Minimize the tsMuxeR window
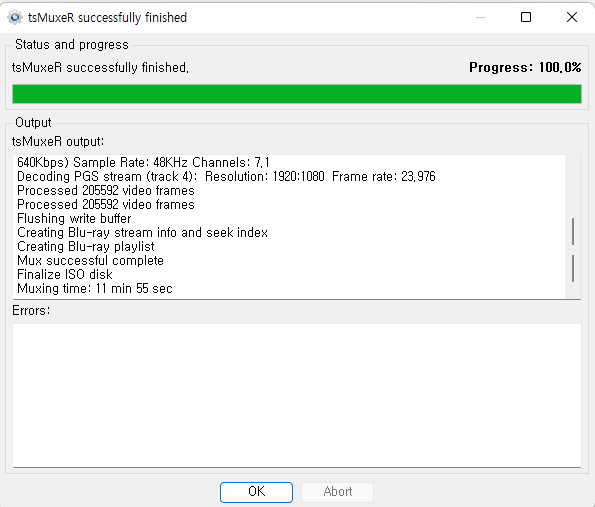The image size is (595, 507). tap(481, 17)
